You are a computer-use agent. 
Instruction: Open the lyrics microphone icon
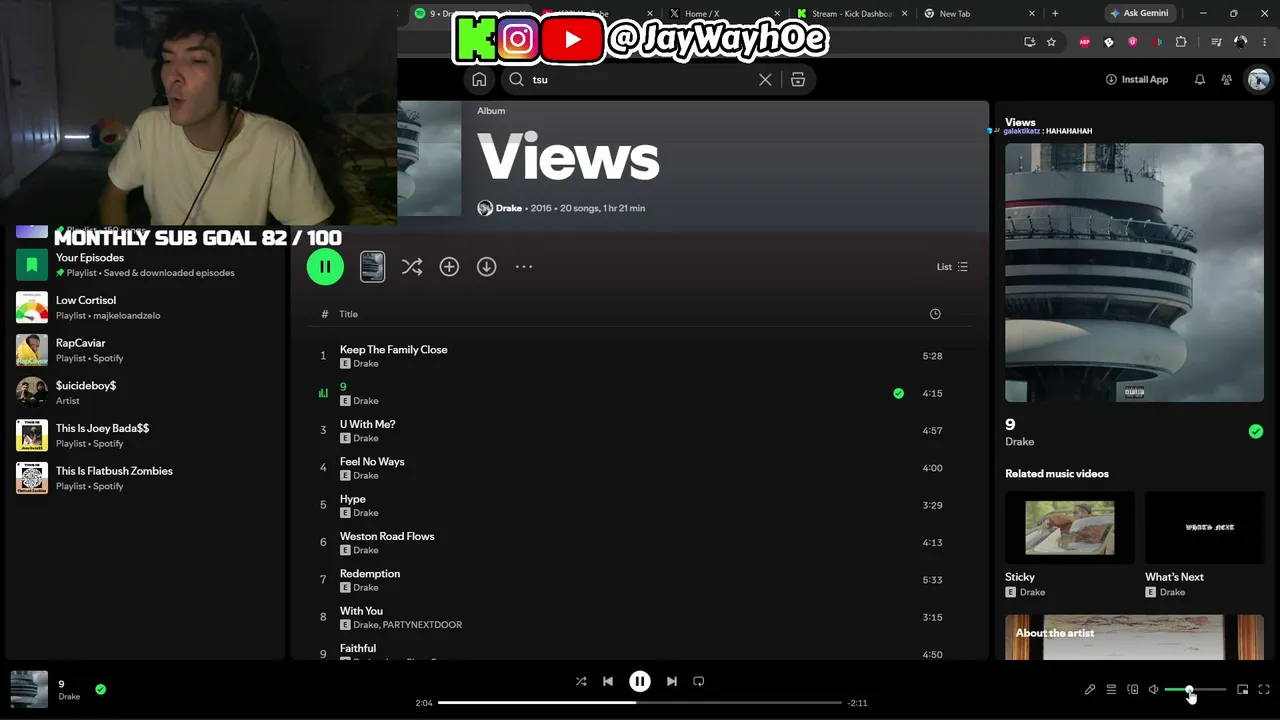tap(1090, 689)
